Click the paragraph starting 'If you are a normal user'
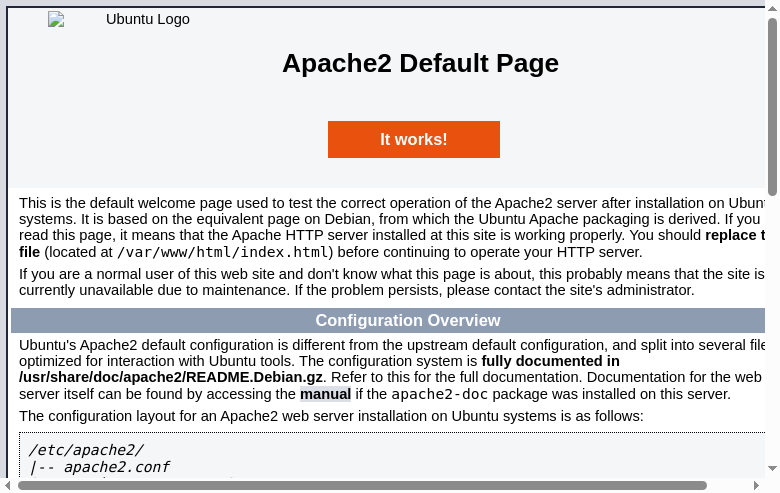This screenshot has width=780, height=493. click(x=391, y=282)
